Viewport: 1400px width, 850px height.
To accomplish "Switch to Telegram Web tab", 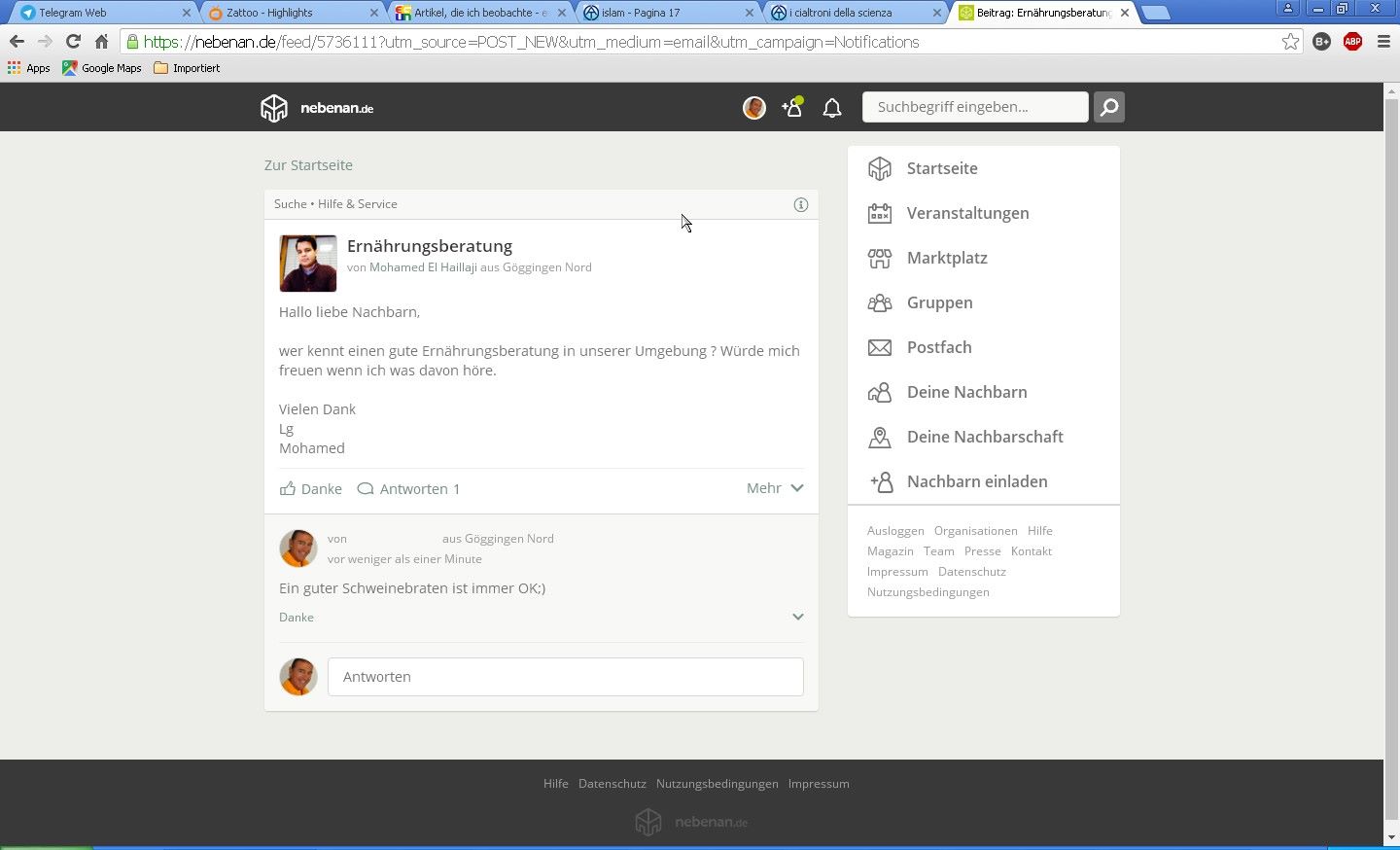I will pos(101,13).
